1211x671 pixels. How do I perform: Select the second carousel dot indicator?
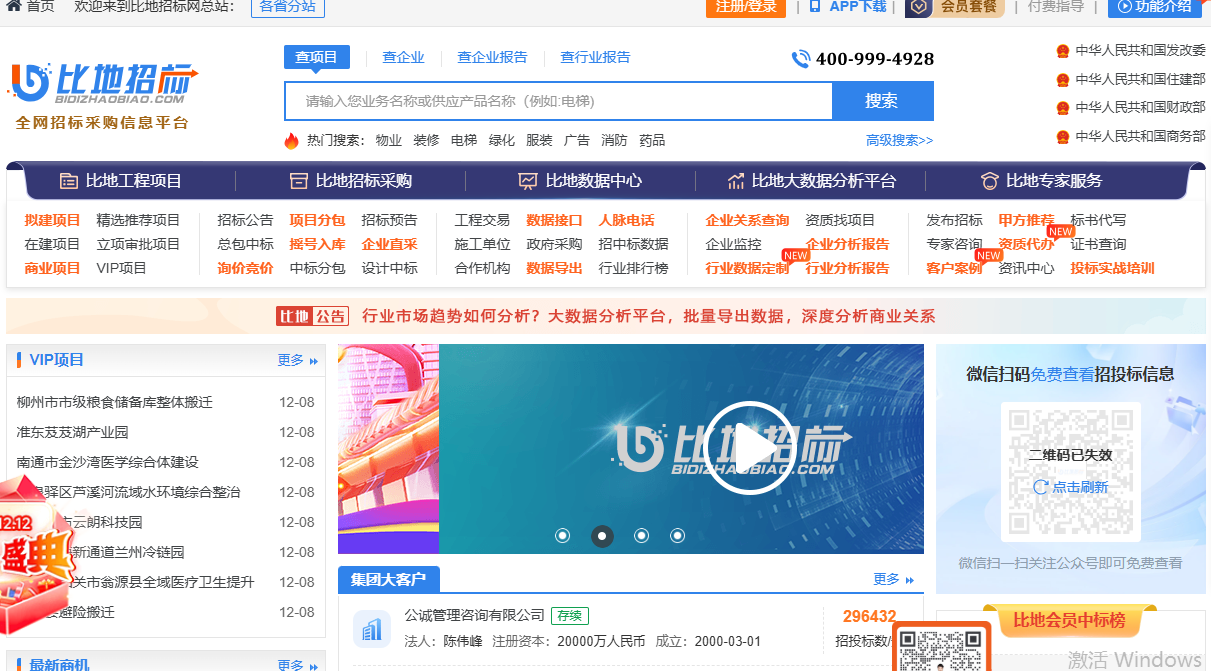tap(602, 536)
